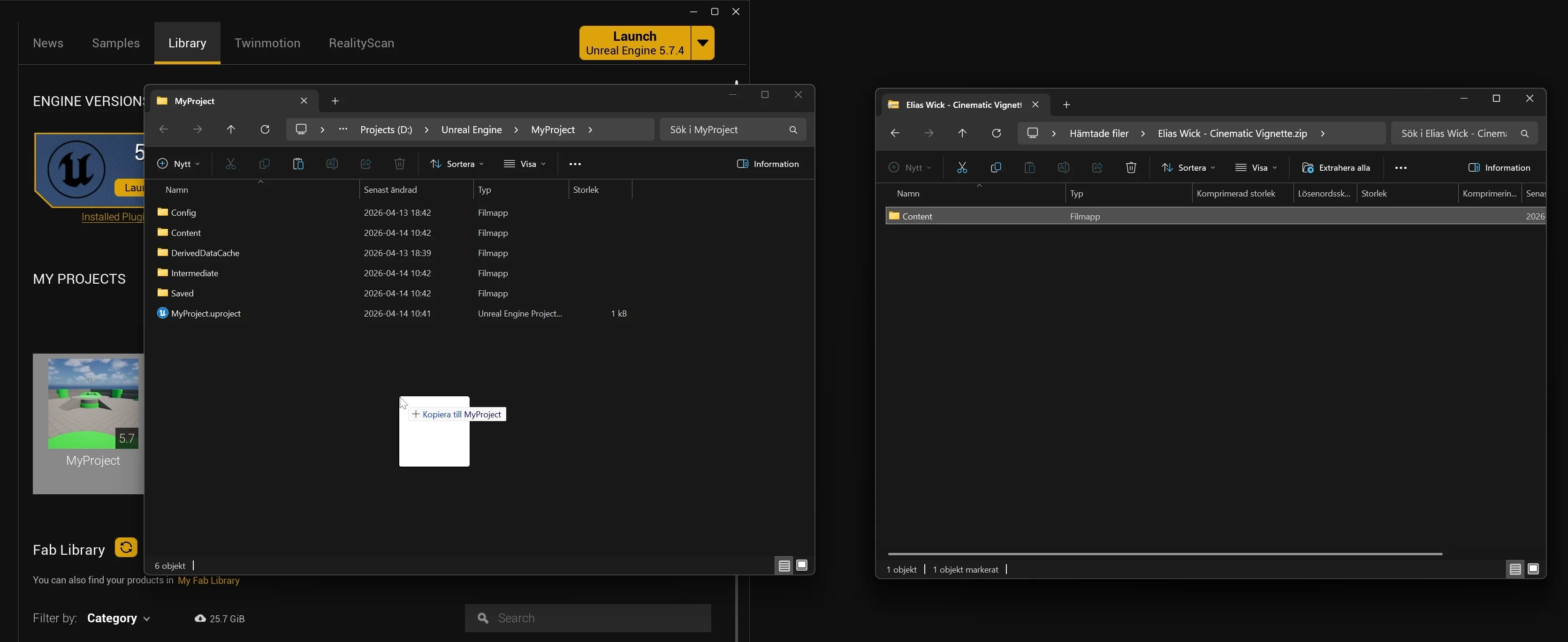Click Copy icon in MyProject window toolbar
Screen dimensions: 1568x642
click(x=264, y=164)
